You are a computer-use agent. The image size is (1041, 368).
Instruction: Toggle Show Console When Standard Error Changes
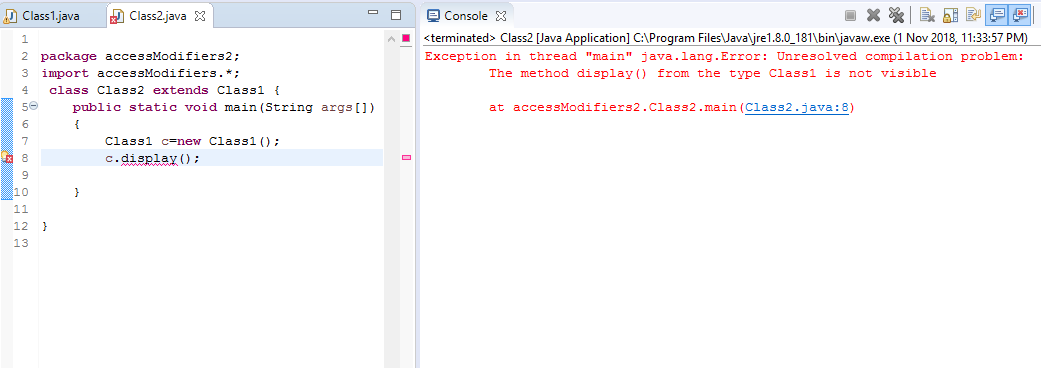1019,15
